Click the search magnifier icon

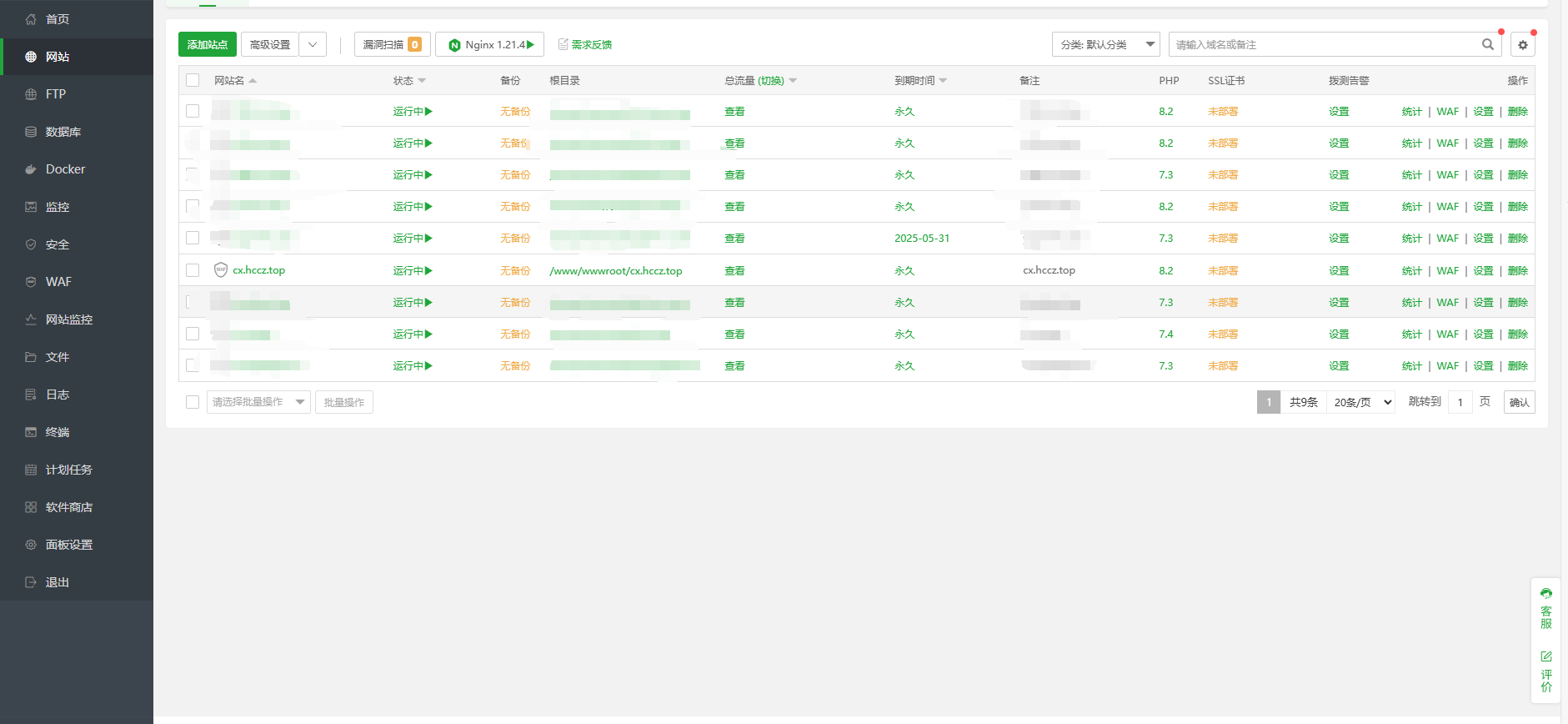1487,45
